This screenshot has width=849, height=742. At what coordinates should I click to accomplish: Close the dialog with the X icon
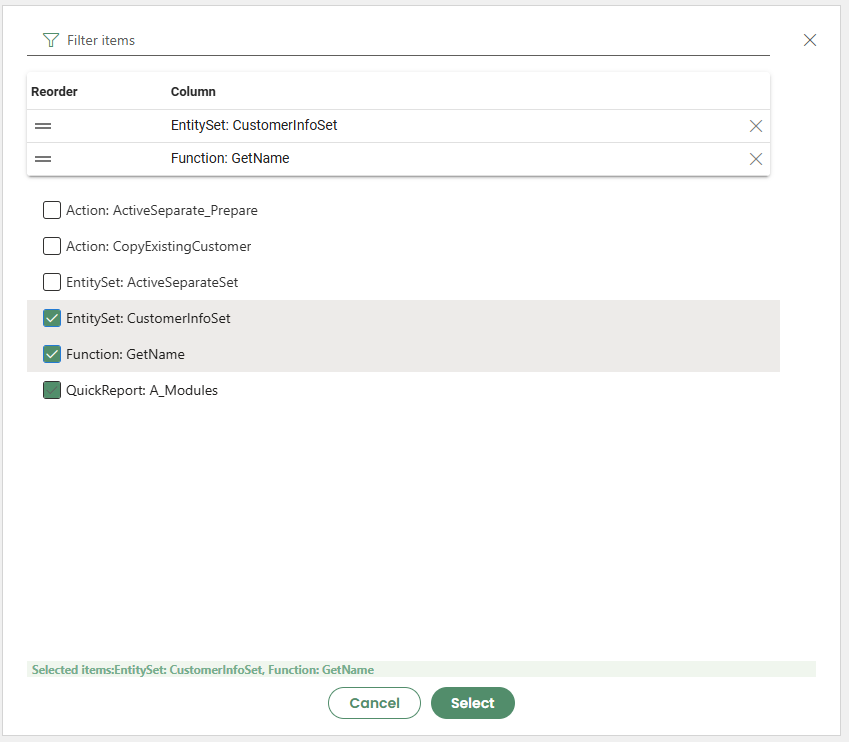click(x=810, y=40)
